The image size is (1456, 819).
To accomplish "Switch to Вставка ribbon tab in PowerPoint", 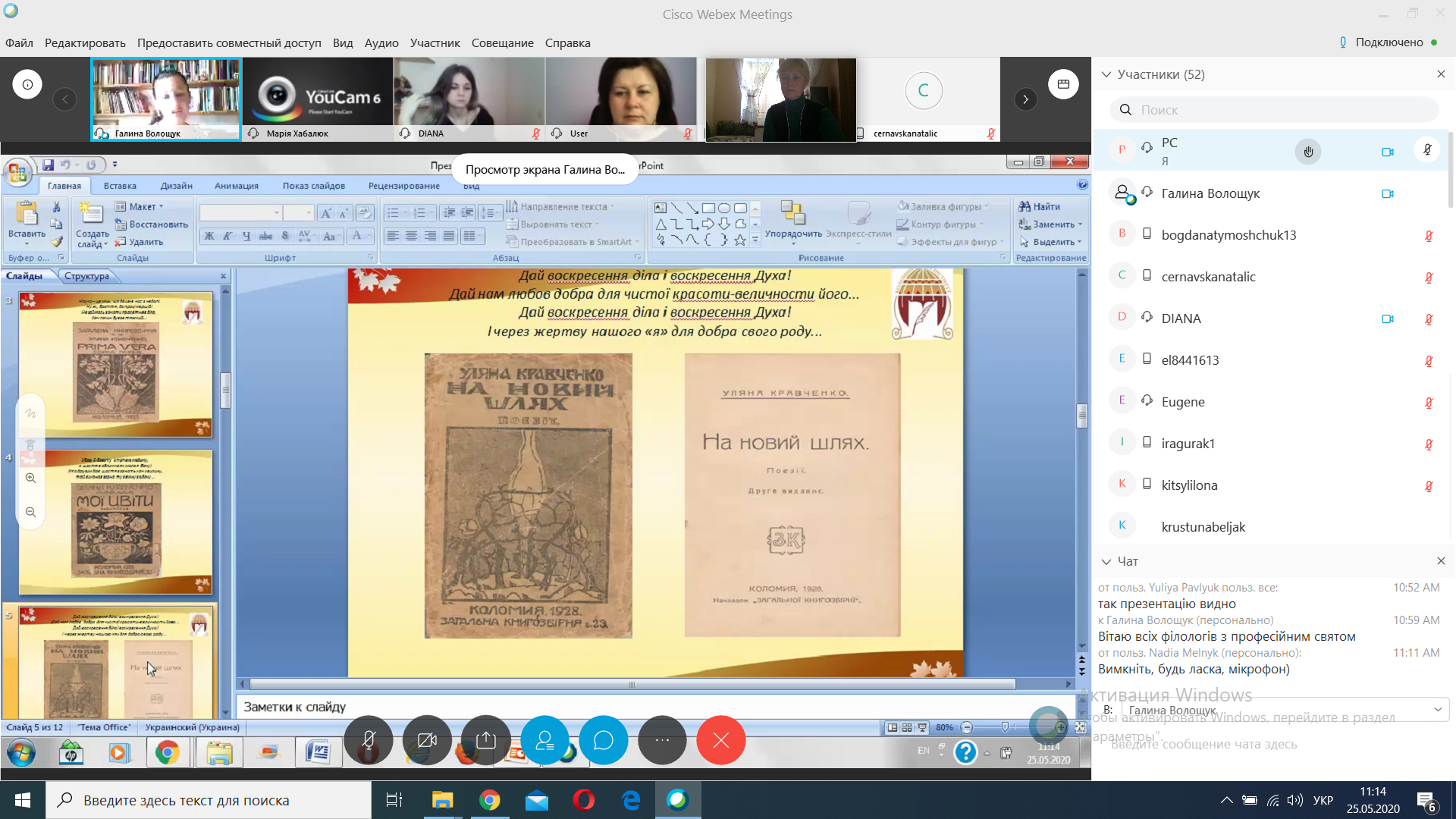I will [x=120, y=186].
